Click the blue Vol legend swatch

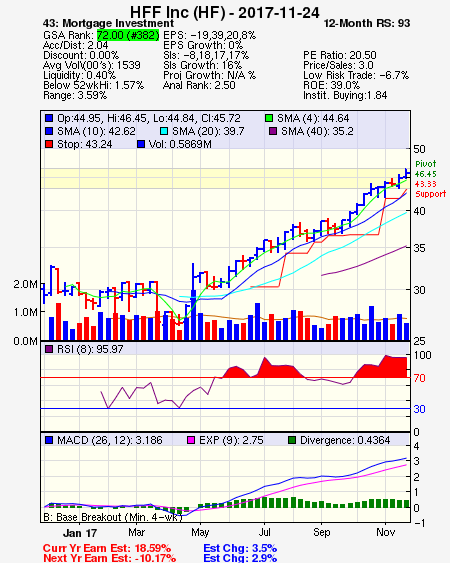[141, 144]
